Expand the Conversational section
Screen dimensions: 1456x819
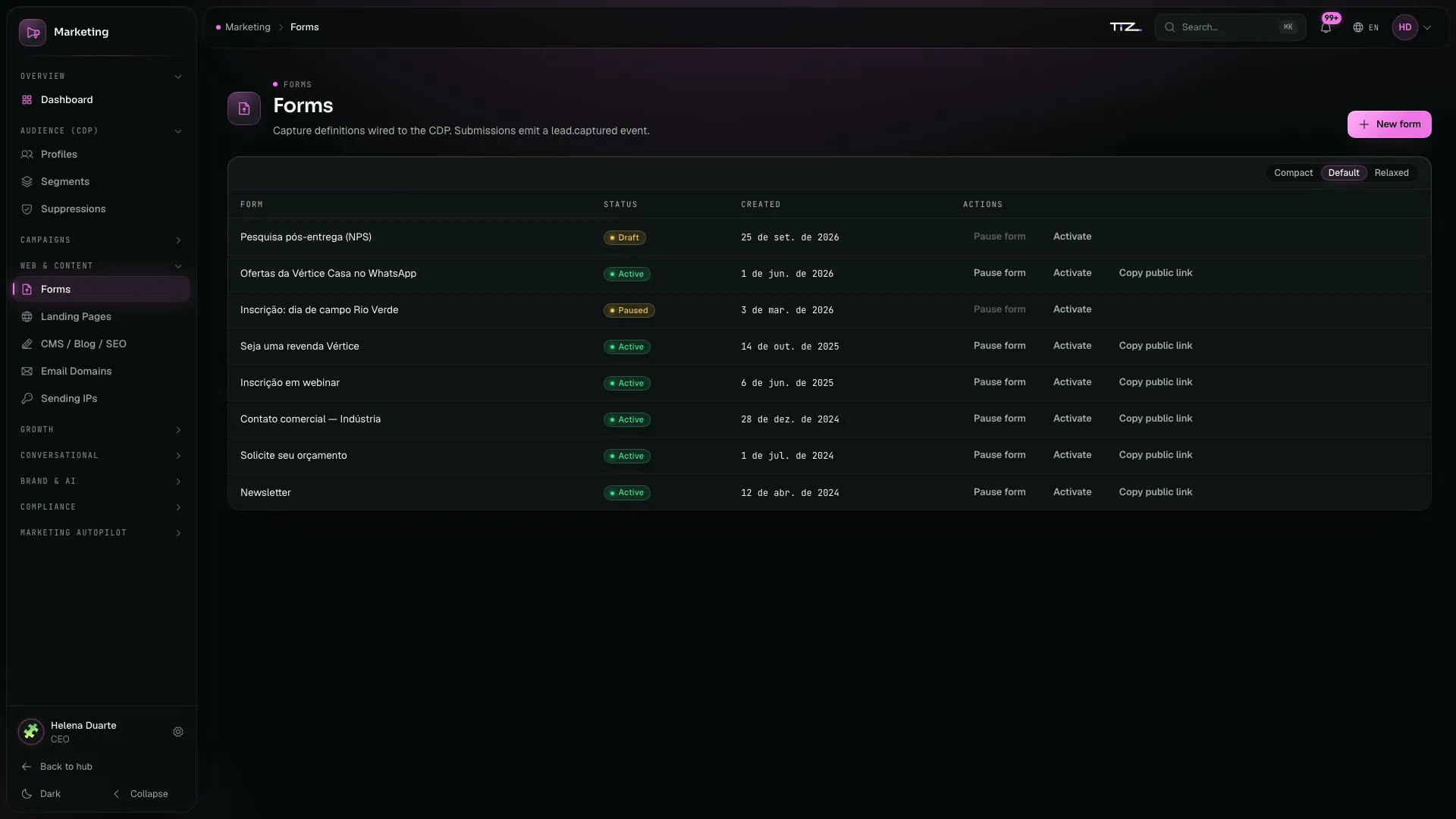(102, 456)
